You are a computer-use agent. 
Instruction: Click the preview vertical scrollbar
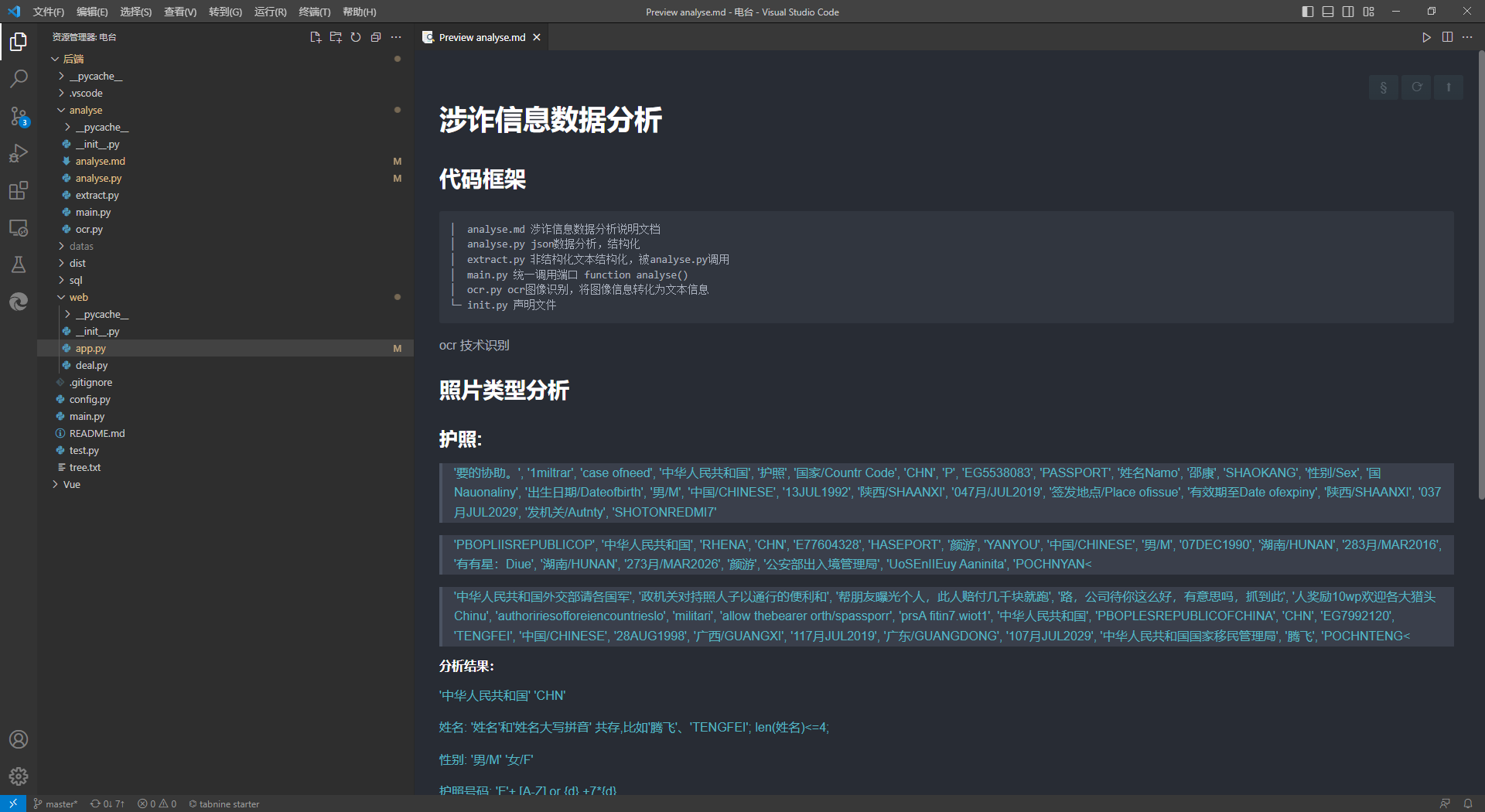(x=1480, y=275)
